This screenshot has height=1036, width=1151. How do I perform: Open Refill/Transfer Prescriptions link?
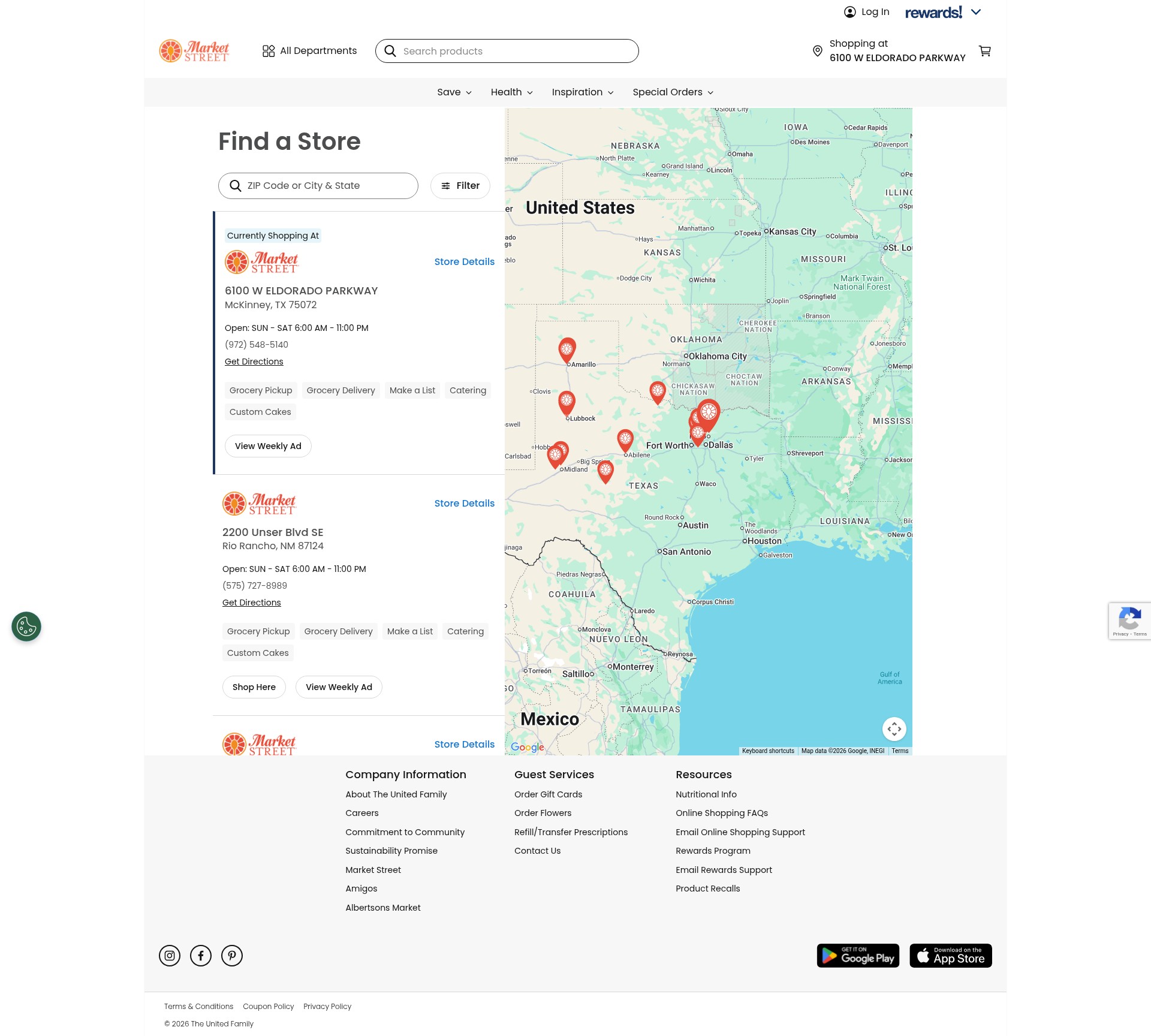(x=571, y=832)
